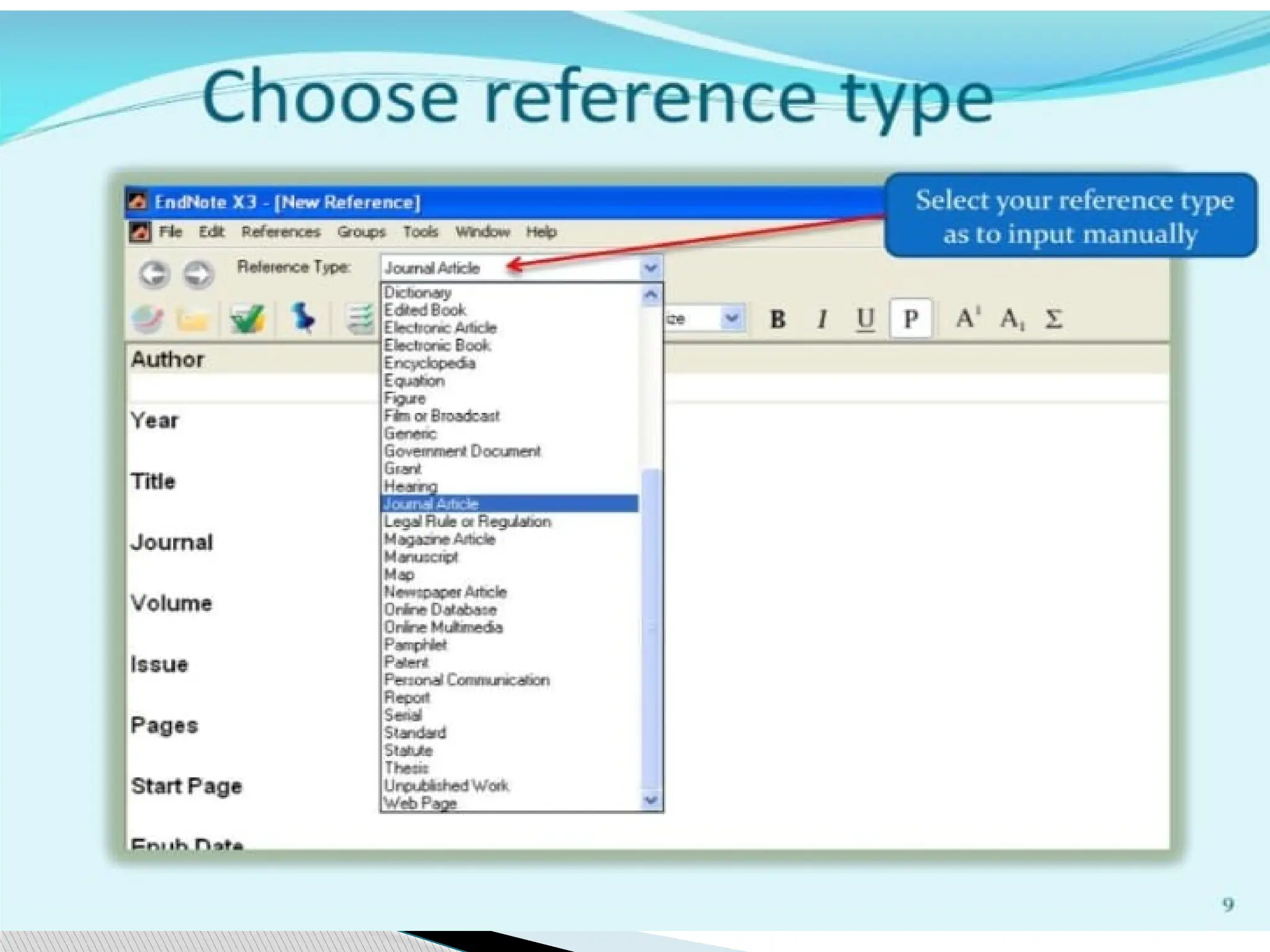
Task: Apply bold formatting with B
Action: (778, 319)
